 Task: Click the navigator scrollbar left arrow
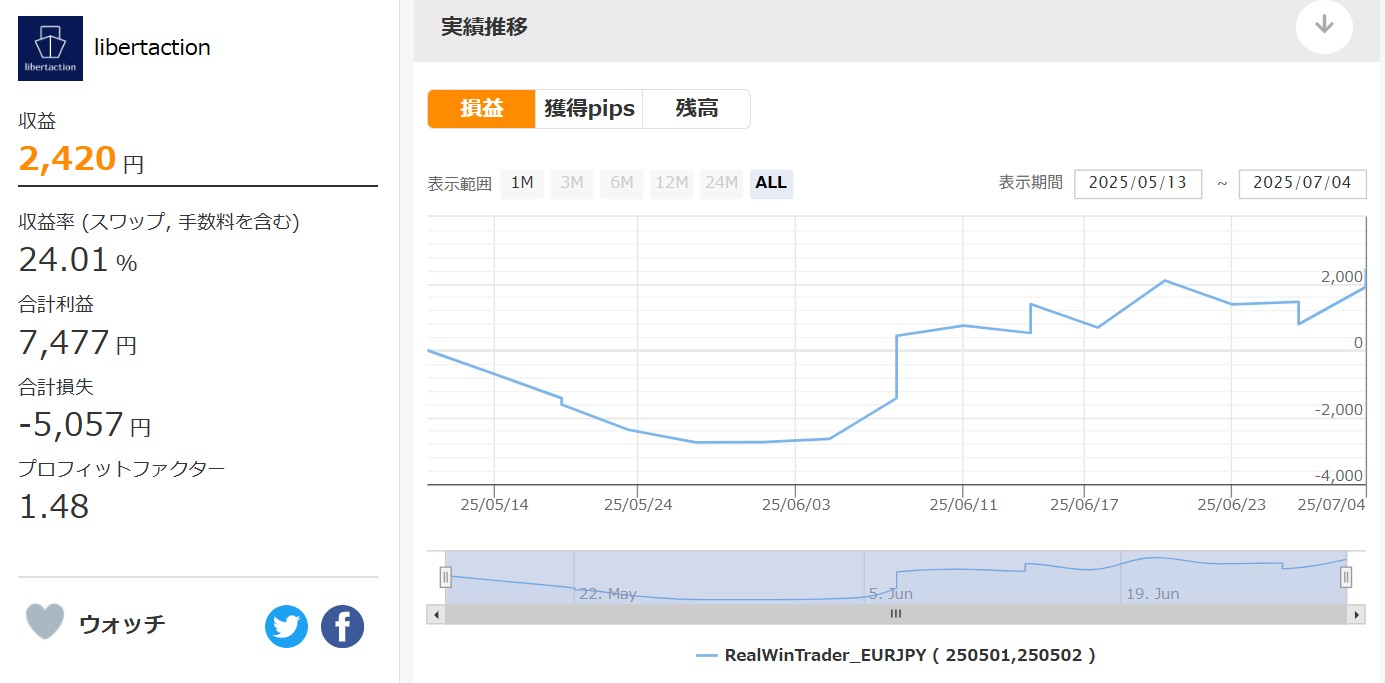click(x=436, y=614)
